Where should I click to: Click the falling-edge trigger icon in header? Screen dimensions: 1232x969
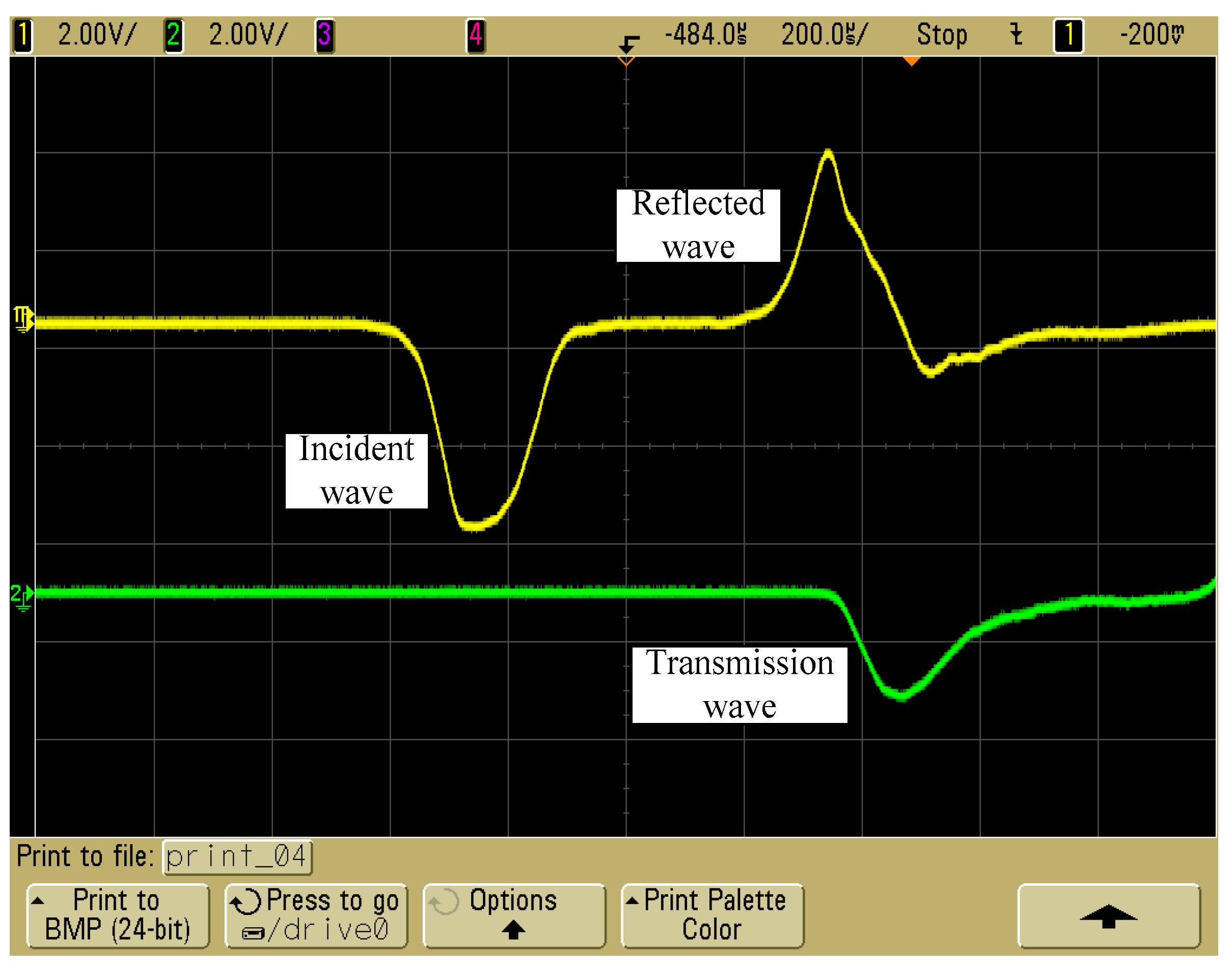pos(1016,35)
